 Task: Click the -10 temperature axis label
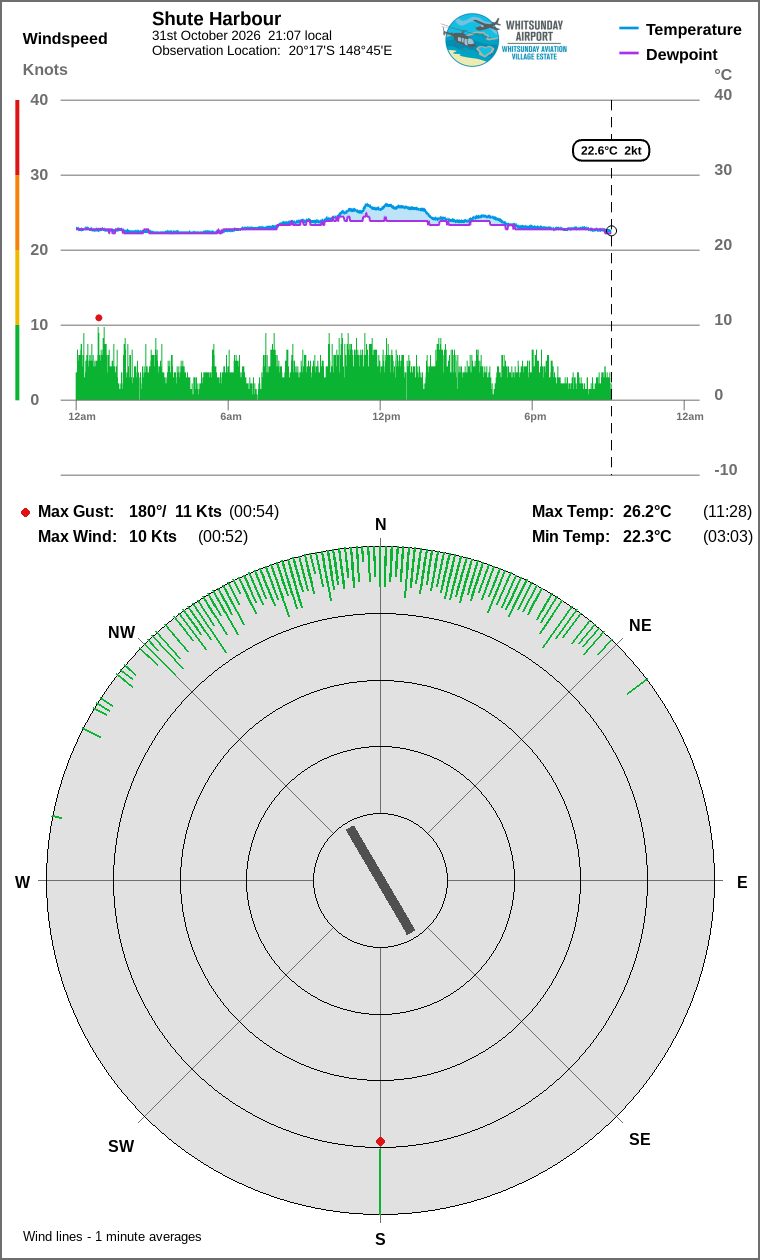click(x=726, y=470)
